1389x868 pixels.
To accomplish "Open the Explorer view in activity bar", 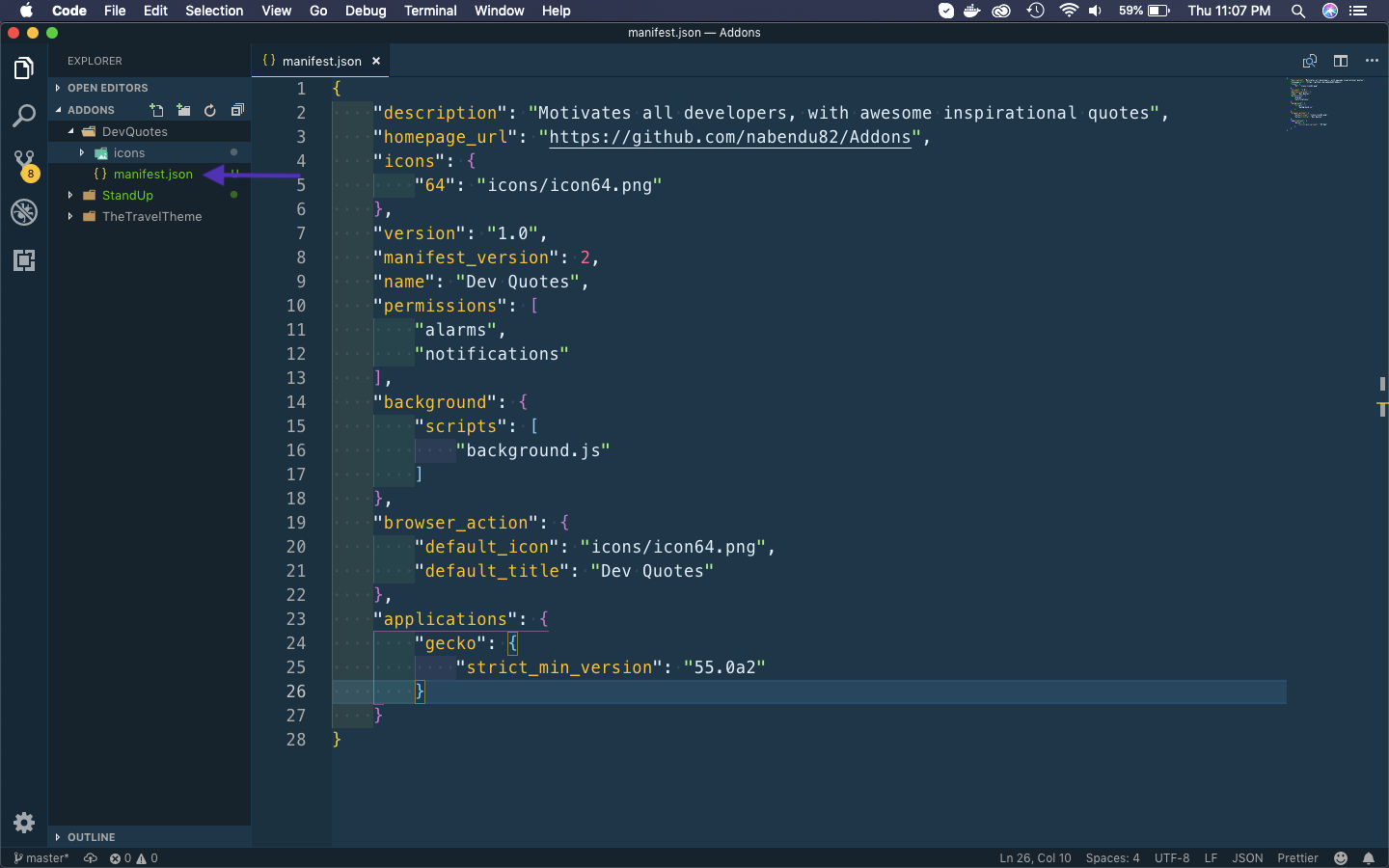I will (24, 68).
